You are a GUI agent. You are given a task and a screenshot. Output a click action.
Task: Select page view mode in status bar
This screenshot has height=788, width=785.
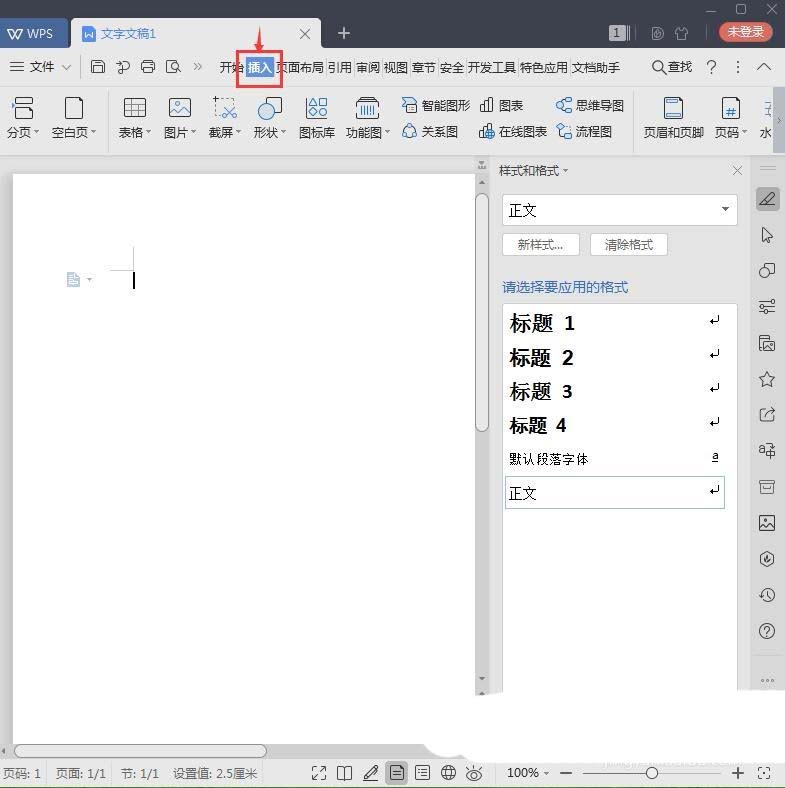(x=397, y=773)
